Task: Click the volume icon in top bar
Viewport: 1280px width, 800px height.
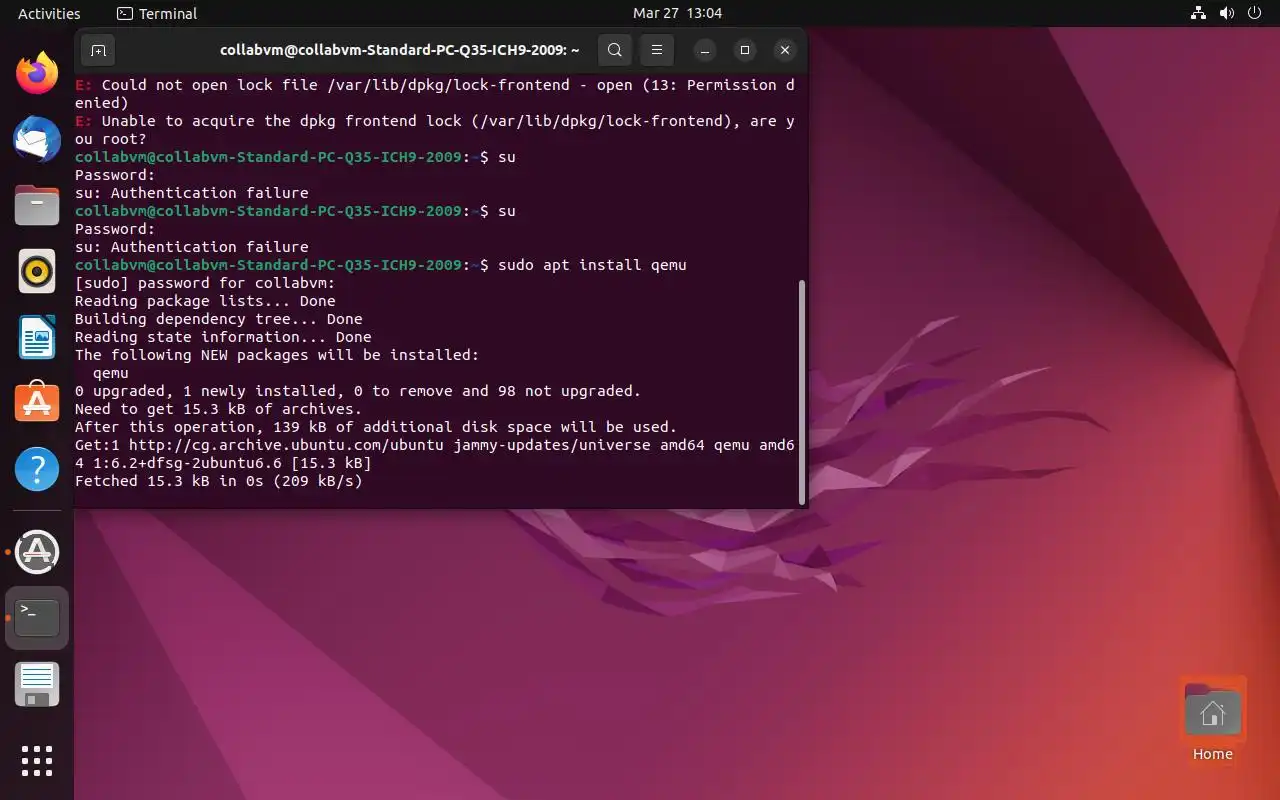Action: click(1226, 13)
